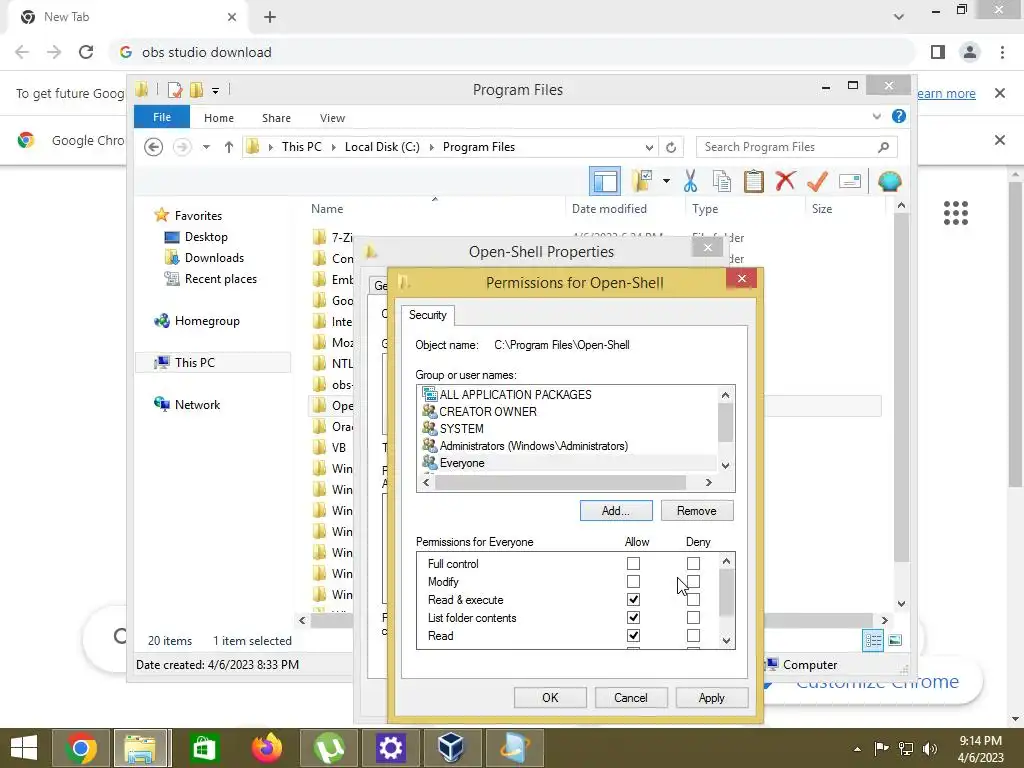Check Deny for List folder contents
This screenshot has width=1024, height=768.
693,617
